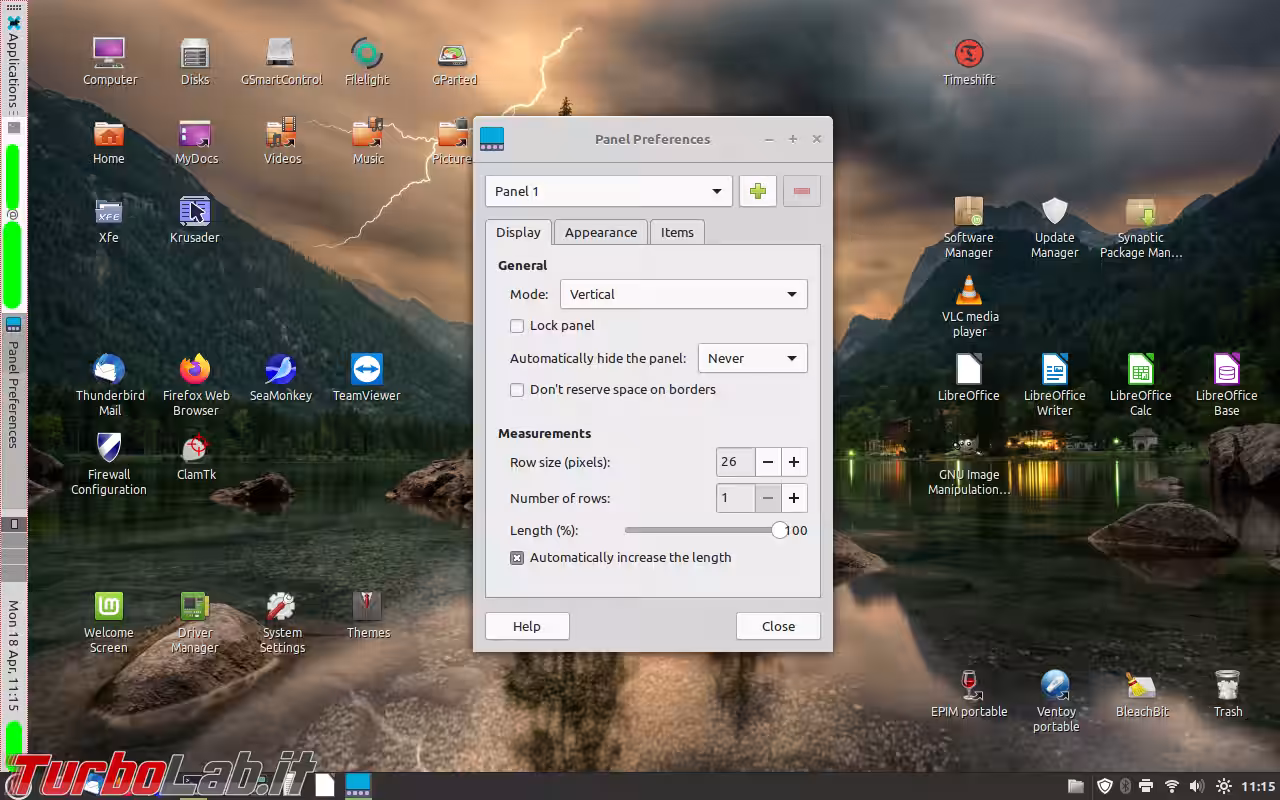
Task: Adjust the Length percentage slider
Action: [x=779, y=530]
